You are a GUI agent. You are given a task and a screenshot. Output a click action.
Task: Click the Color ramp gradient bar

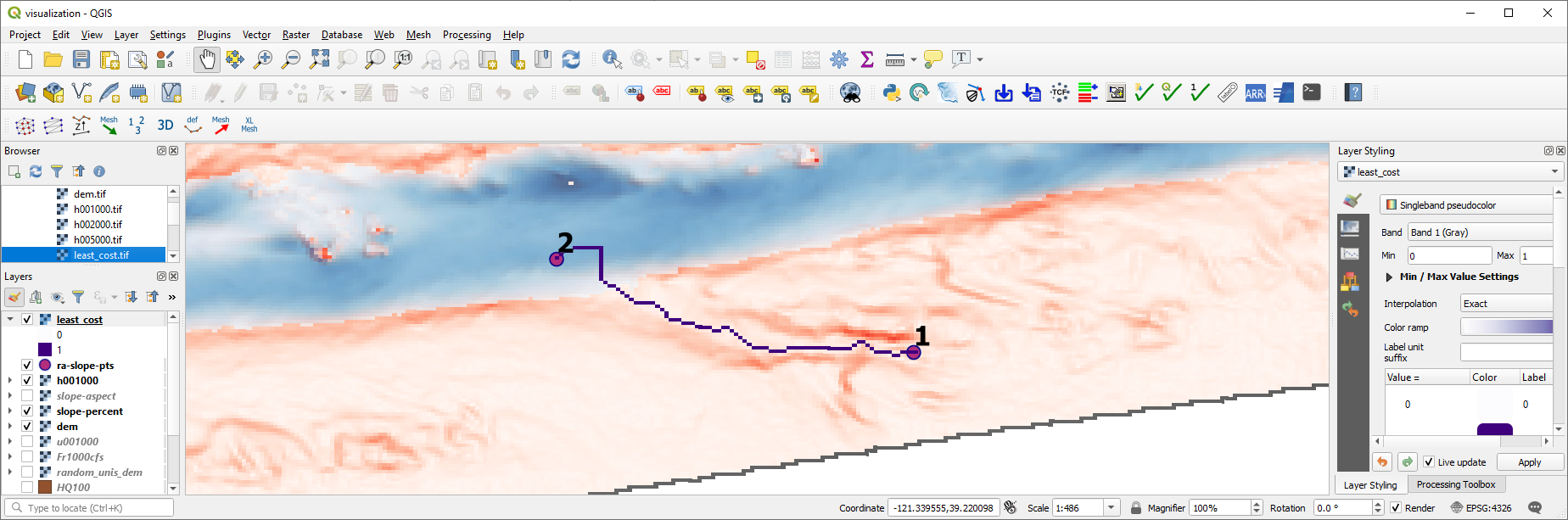(x=1506, y=327)
